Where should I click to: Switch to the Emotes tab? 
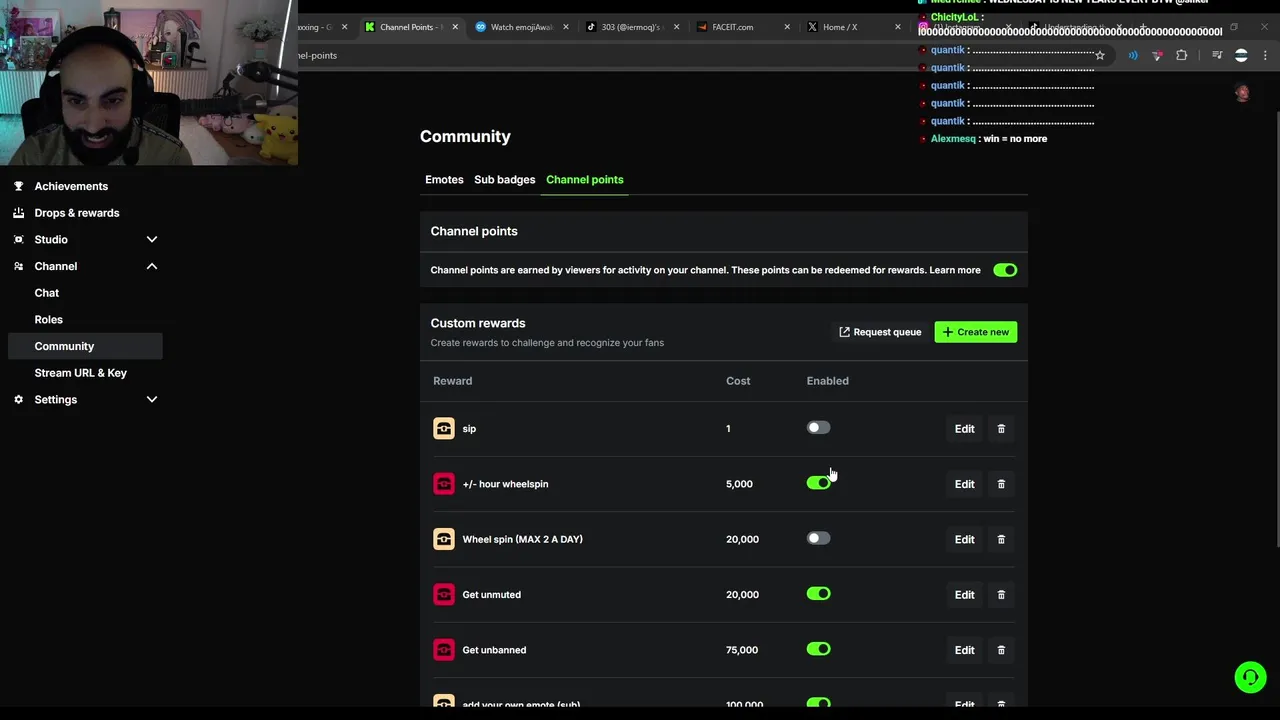pos(444,180)
